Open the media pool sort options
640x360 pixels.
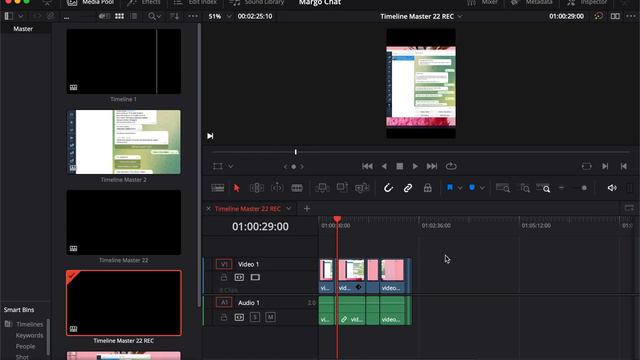click(174, 16)
